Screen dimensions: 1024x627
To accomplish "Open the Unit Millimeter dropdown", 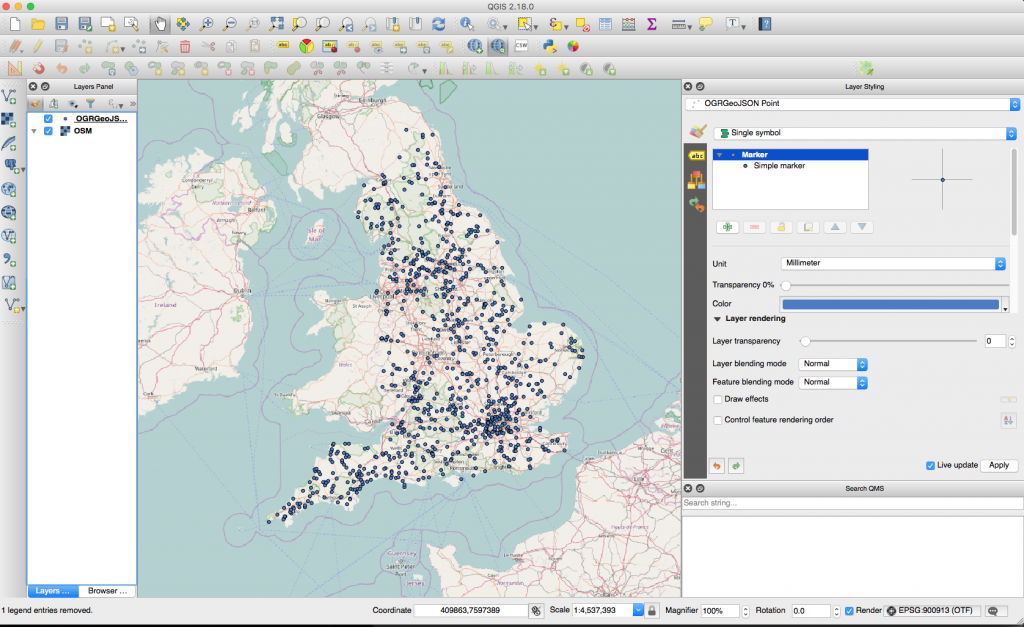I will point(893,263).
